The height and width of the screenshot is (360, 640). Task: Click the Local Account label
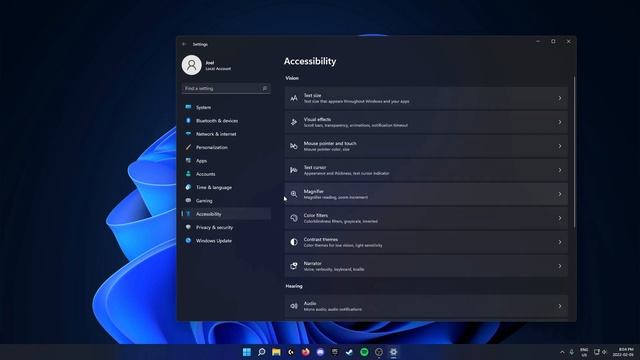pos(218,69)
